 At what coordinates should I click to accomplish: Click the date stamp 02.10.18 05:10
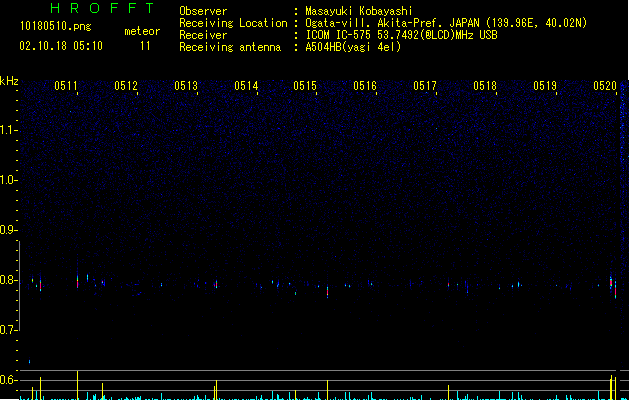click(x=61, y=46)
